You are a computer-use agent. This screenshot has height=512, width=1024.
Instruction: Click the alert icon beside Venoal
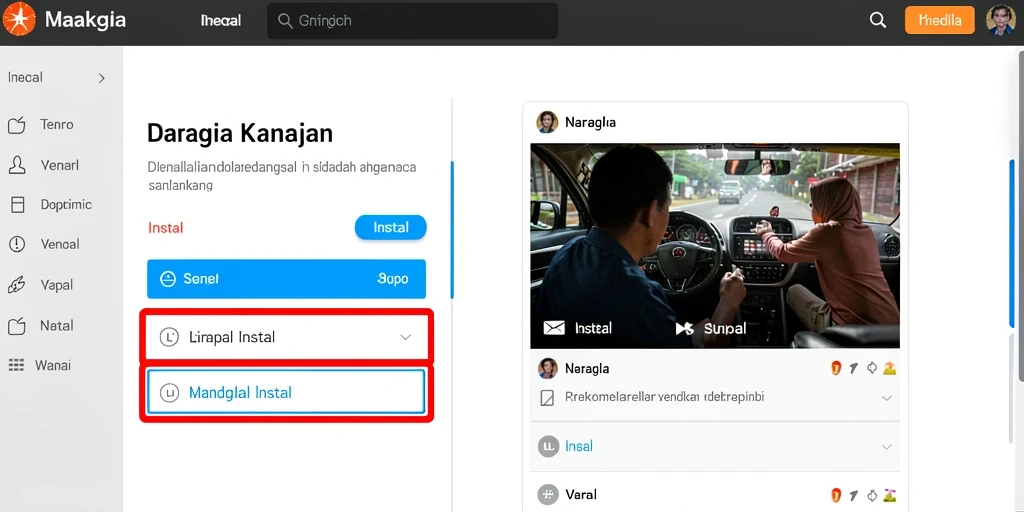tap(16, 244)
